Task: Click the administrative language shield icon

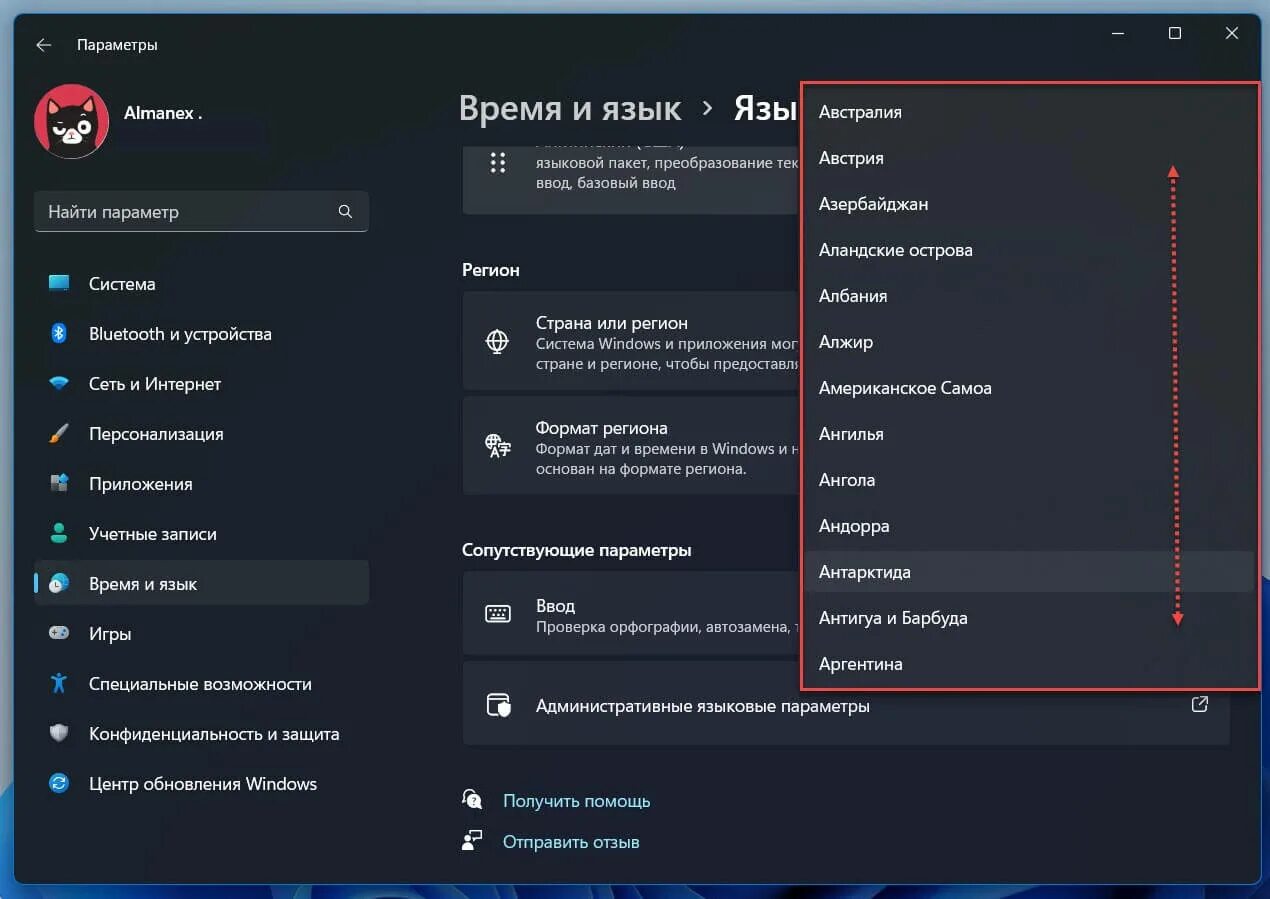Action: point(498,705)
